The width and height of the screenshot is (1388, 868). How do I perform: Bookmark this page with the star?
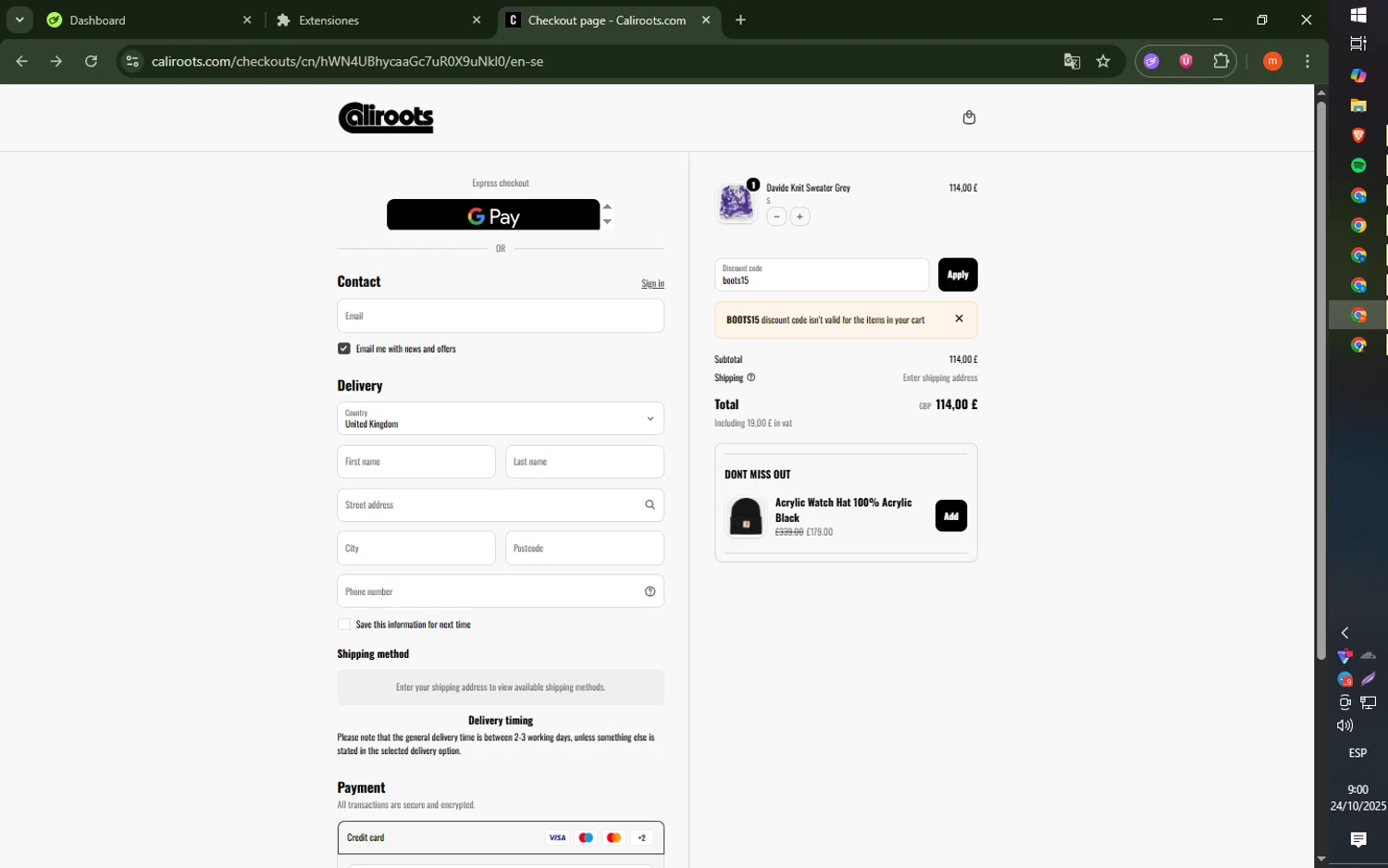click(x=1103, y=62)
